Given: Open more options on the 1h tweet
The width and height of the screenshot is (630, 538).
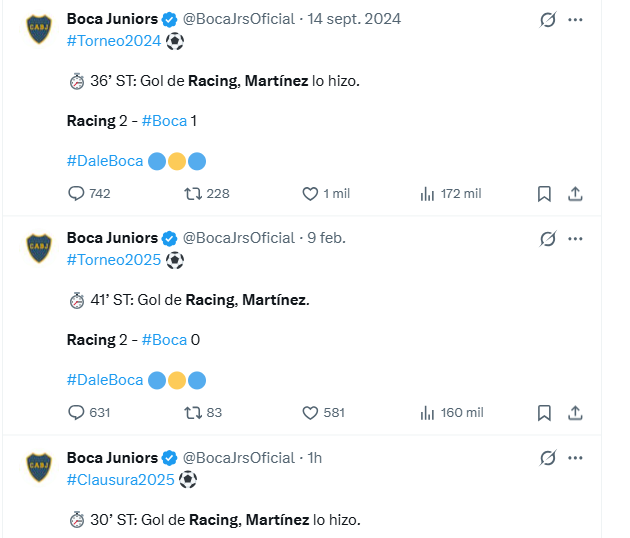Looking at the screenshot, I should [x=575, y=457].
